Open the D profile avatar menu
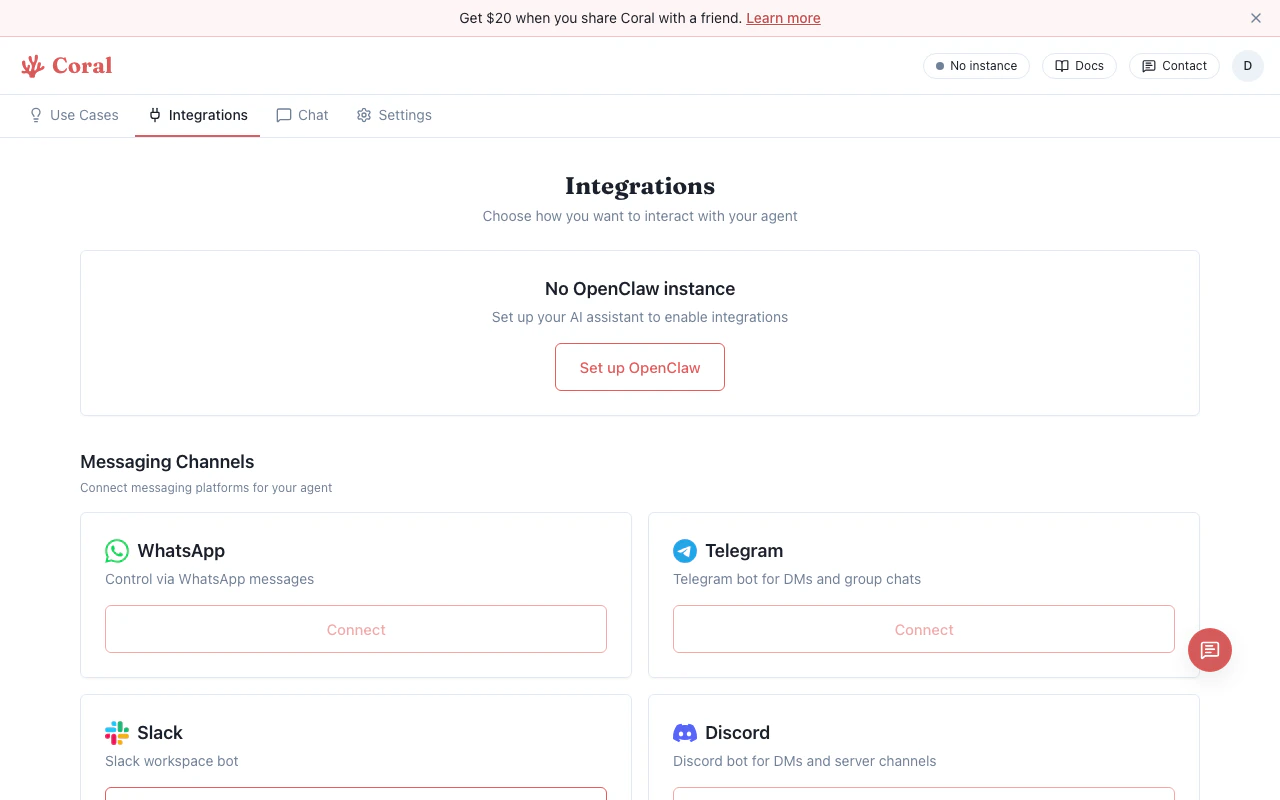Viewport: 1280px width, 800px height. pos(1247,65)
